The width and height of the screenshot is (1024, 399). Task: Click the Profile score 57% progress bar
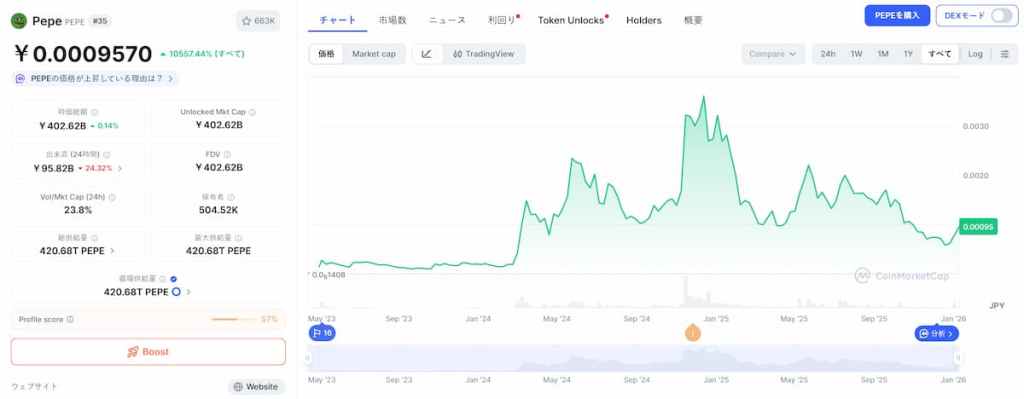(x=234, y=319)
